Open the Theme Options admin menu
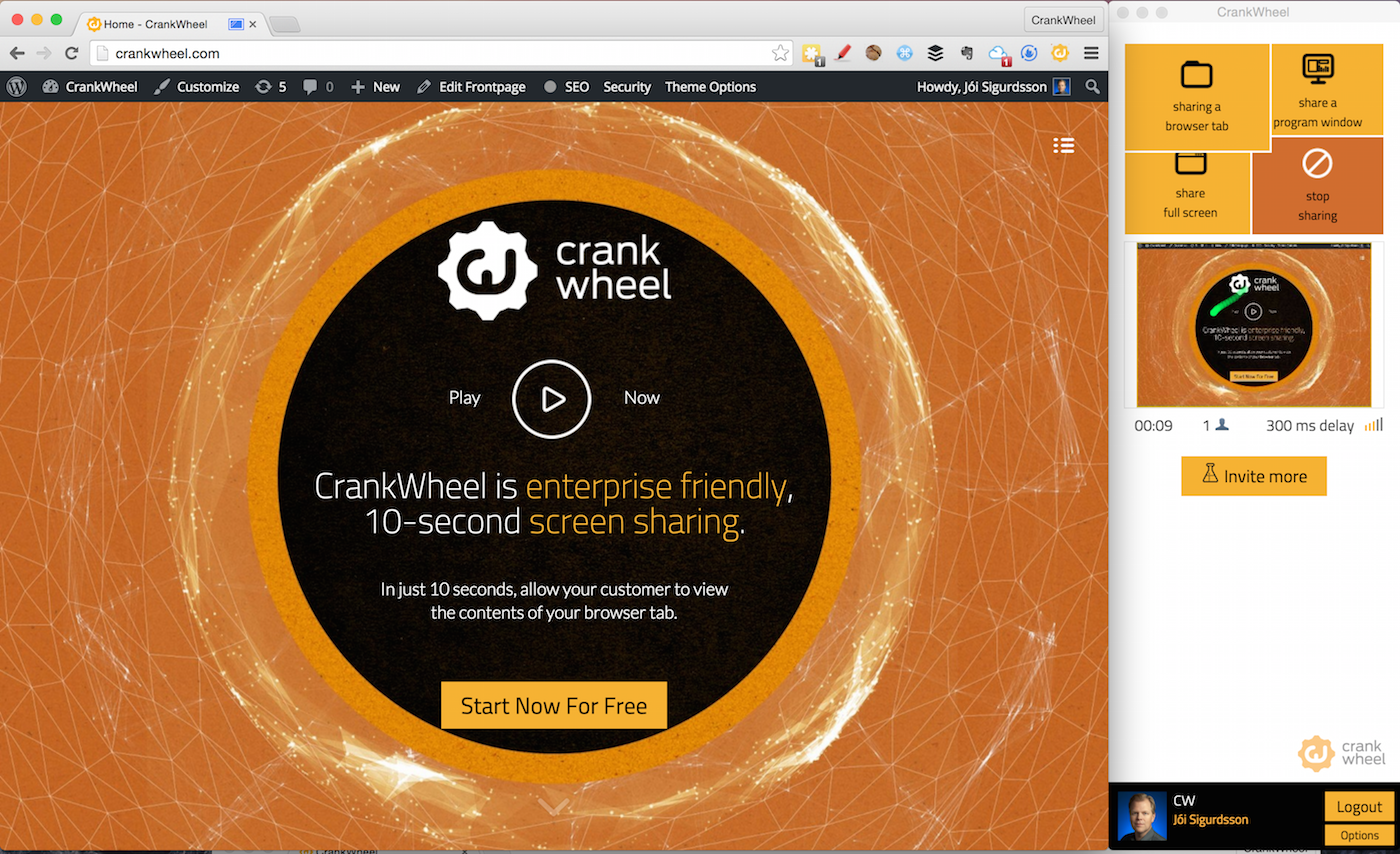The width and height of the screenshot is (1400, 854). click(710, 87)
